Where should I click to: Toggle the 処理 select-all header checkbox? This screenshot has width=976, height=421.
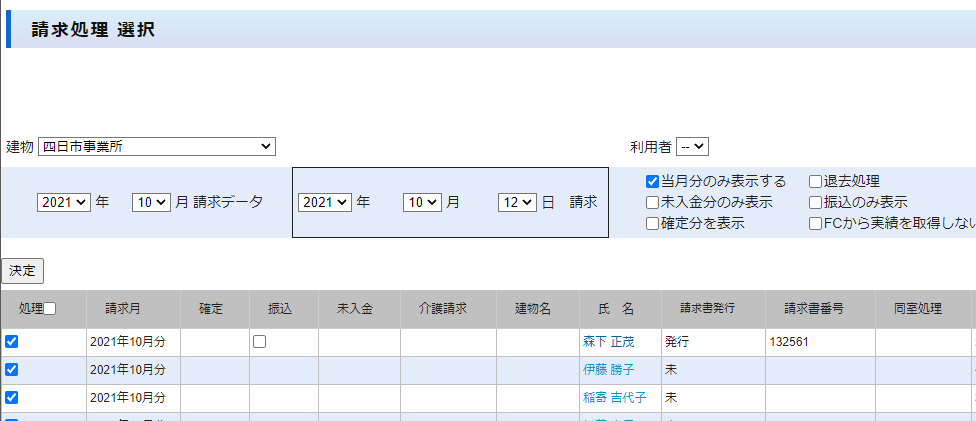[49, 309]
